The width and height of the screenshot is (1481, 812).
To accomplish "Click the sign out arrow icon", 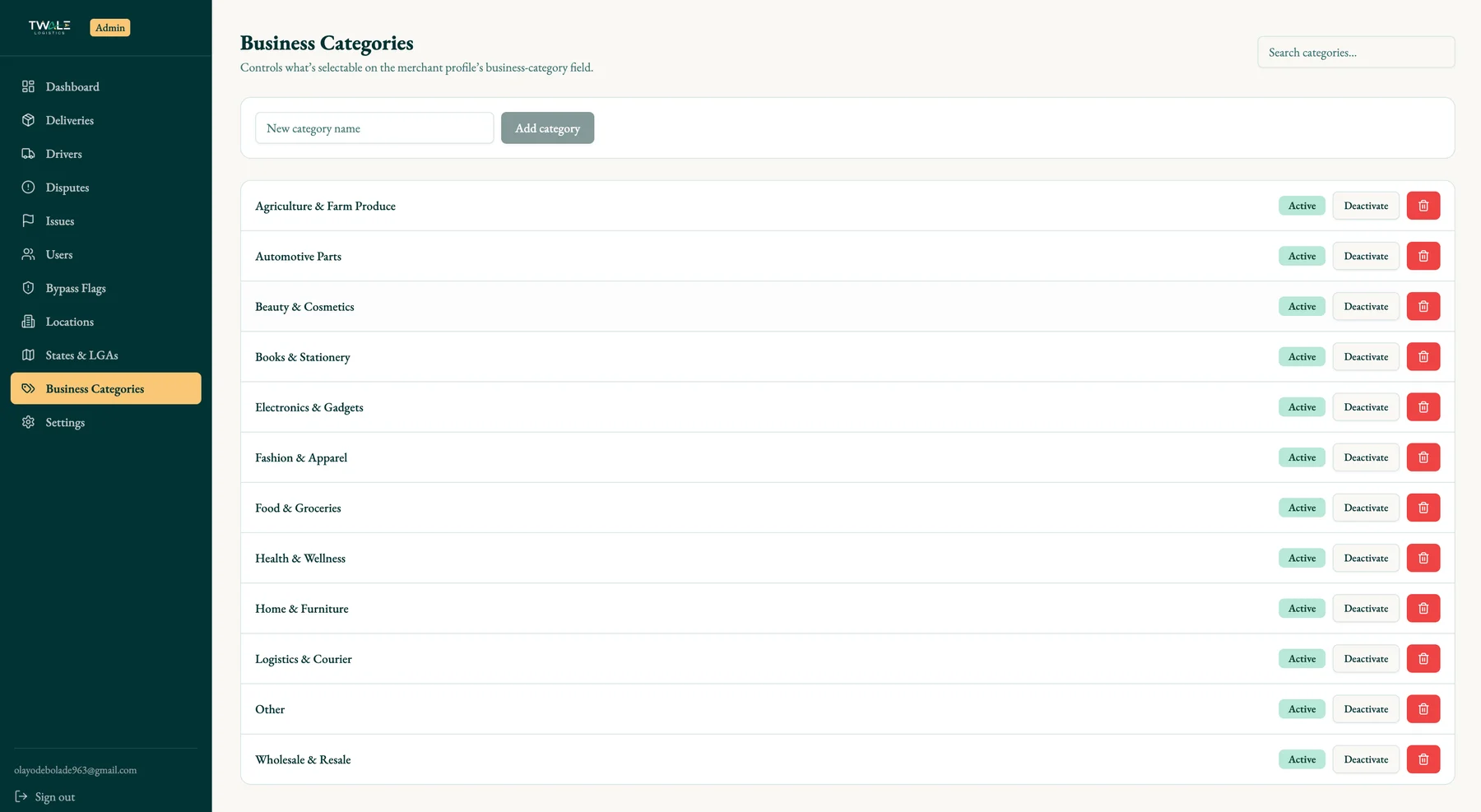I will [x=21, y=796].
